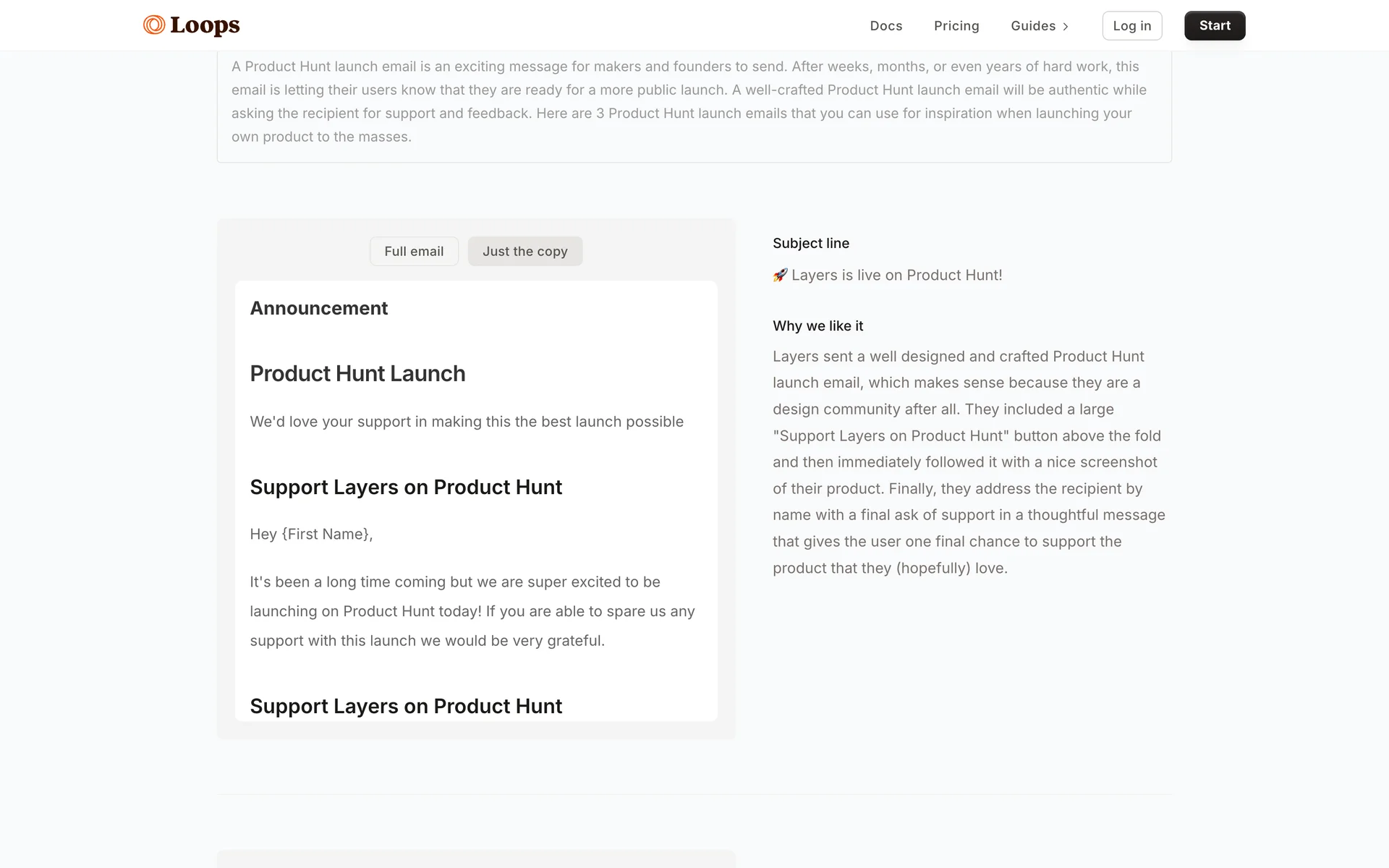
Task: Click the intro paragraph about launch emails
Action: coord(687,101)
